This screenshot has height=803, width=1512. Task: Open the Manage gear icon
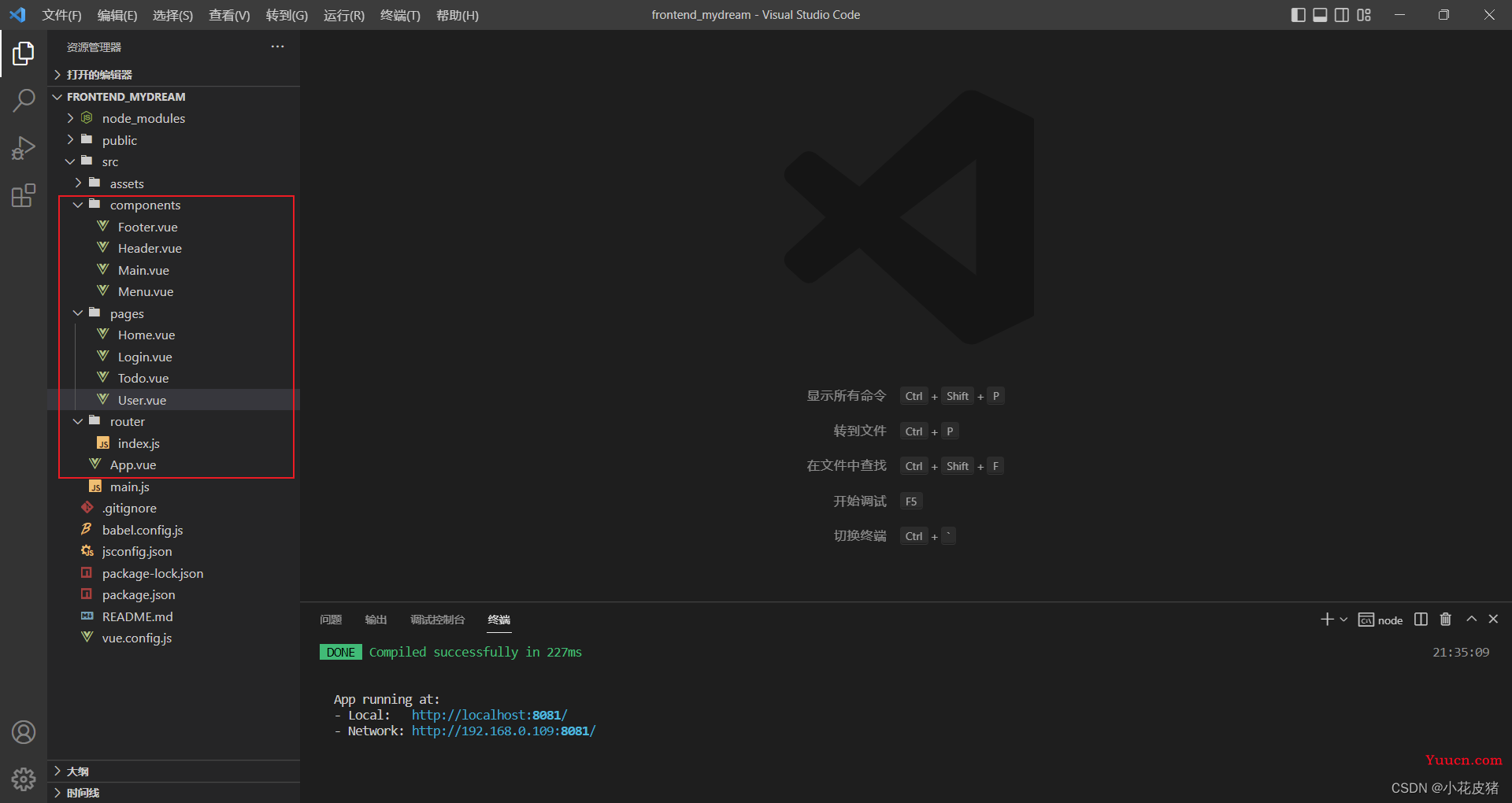click(24, 779)
